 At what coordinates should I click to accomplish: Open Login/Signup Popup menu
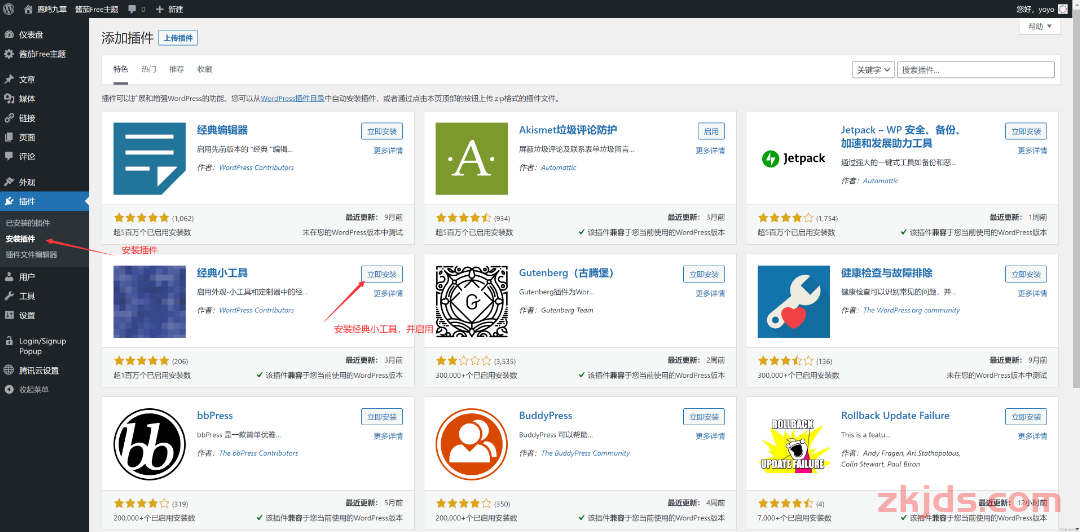[x=44, y=346]
